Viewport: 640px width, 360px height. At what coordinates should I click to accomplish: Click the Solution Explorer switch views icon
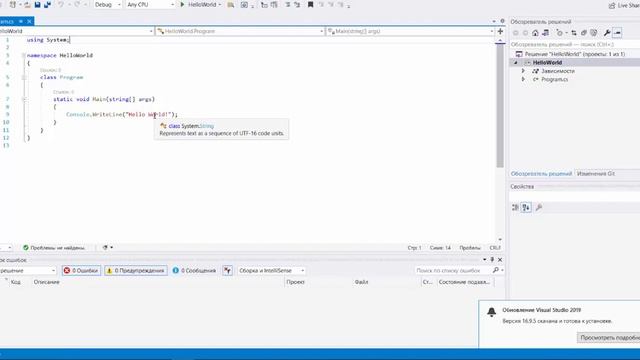pyautogui.click(x=545, y=33)
